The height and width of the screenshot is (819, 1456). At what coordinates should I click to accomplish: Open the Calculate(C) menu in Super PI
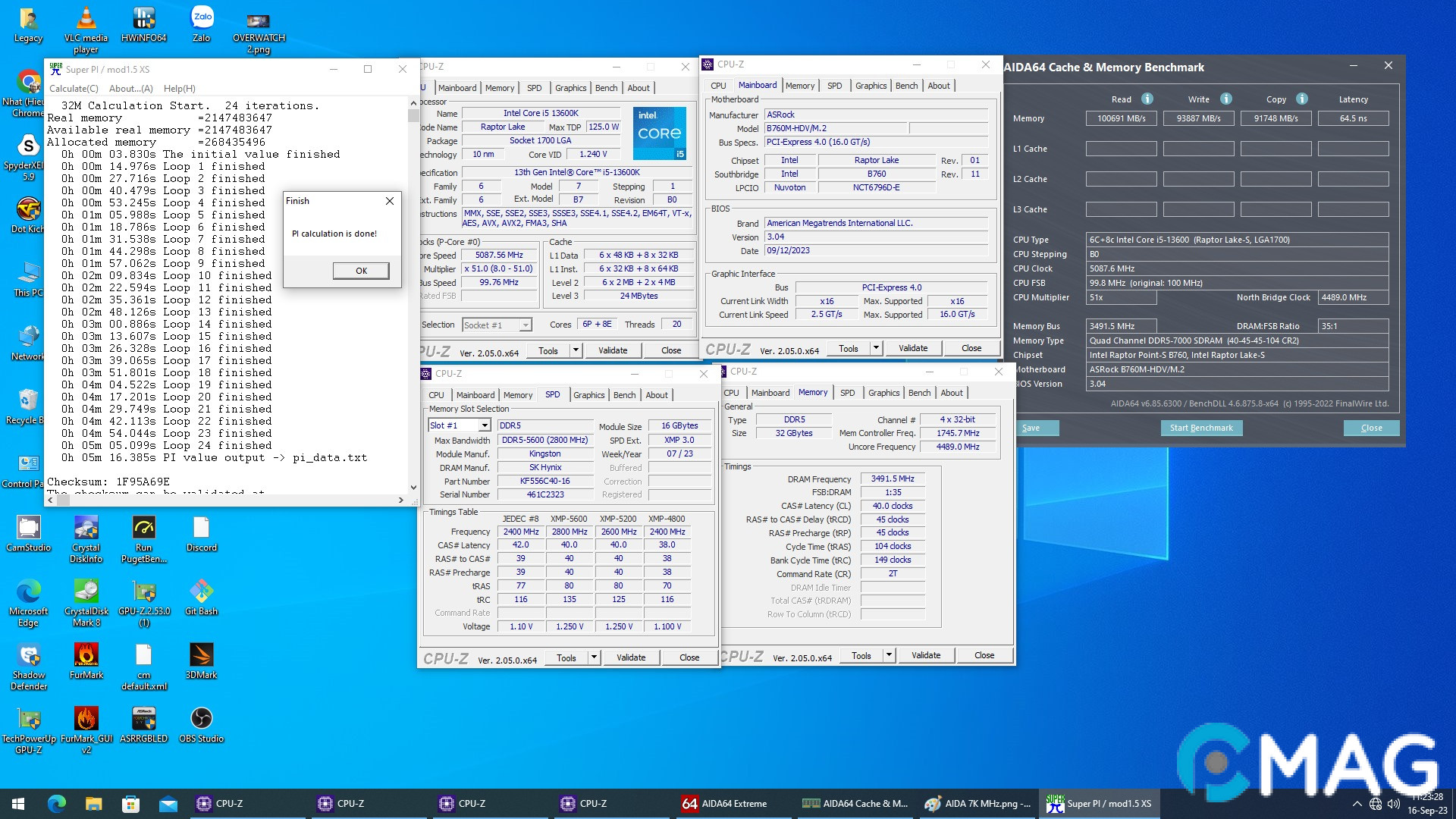point(74,89)
